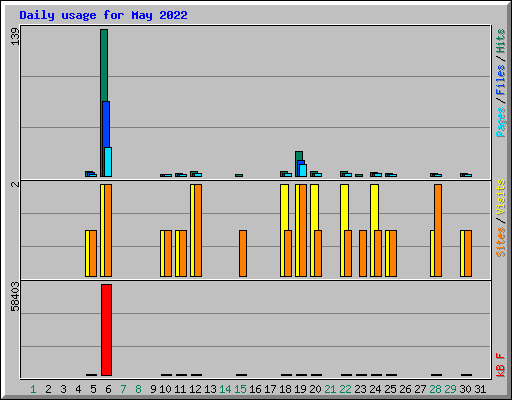Screen dimensions: 512x400
Task: Click the 'Daily usage for May 2022' title
Action: (x=103, y=15)
